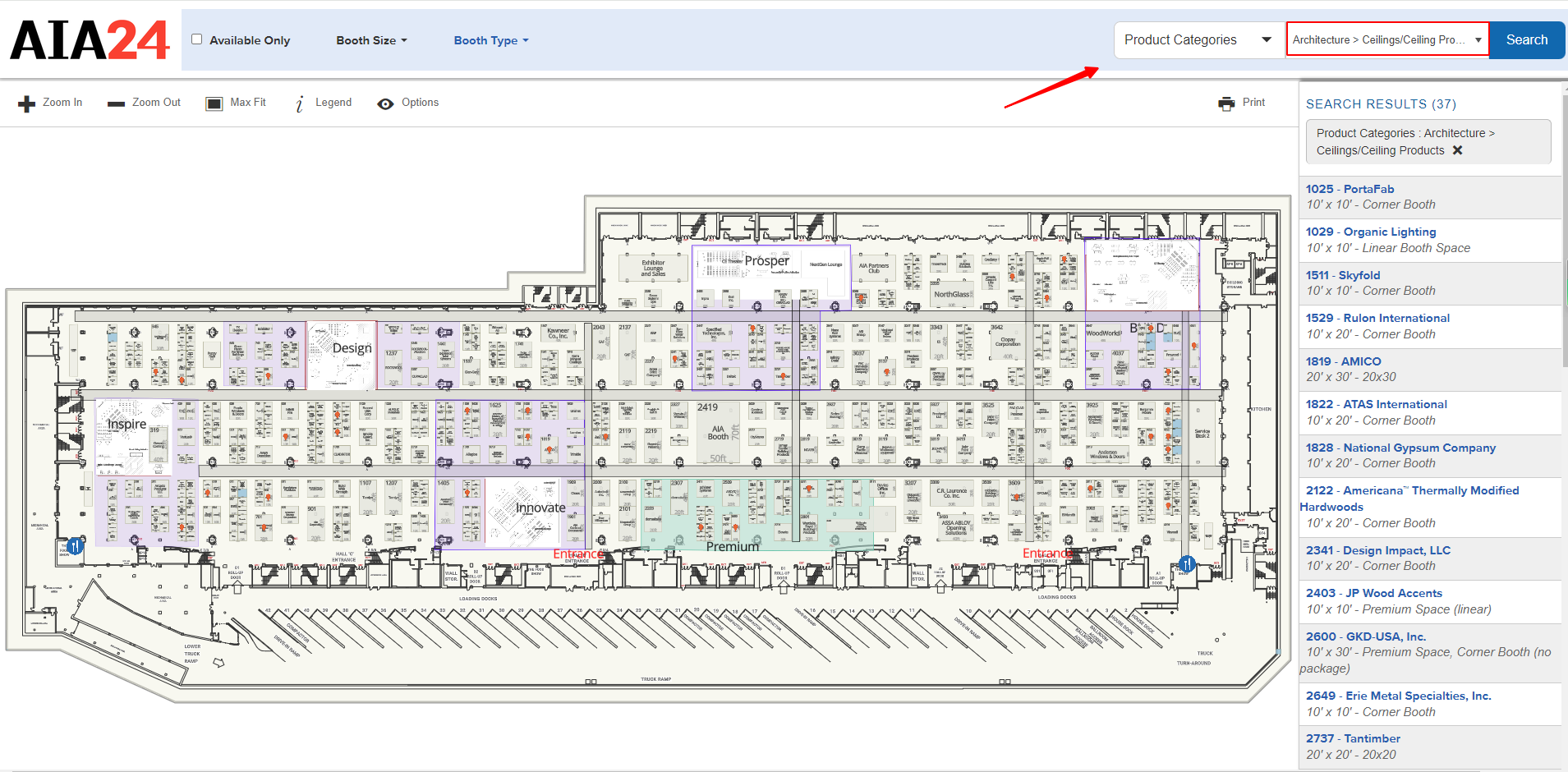Open the Booth Type dropdown
The width and height of the screenshot is (1568, 772).
[491, 40]
